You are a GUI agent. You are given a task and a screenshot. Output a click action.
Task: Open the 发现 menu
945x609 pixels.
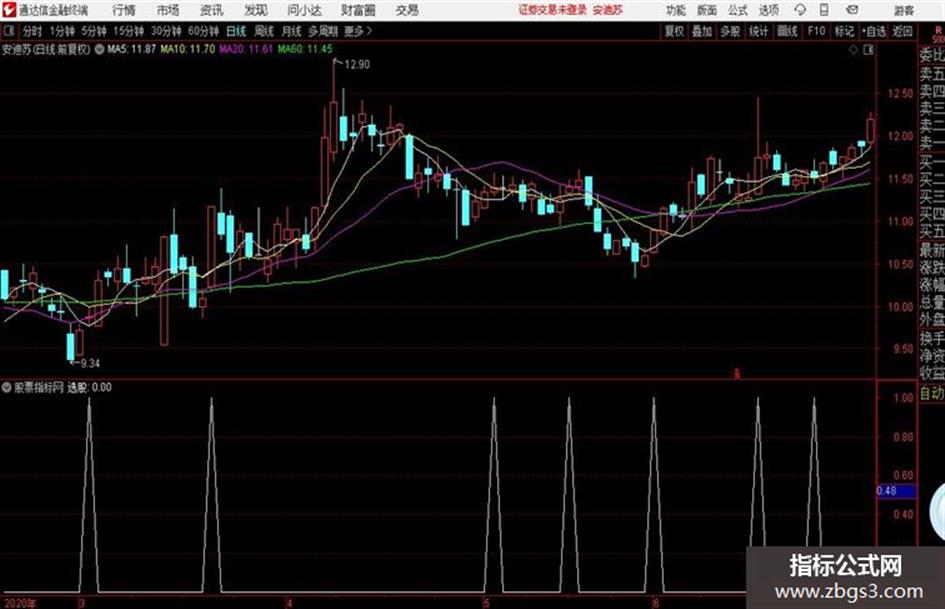[256, 10]
